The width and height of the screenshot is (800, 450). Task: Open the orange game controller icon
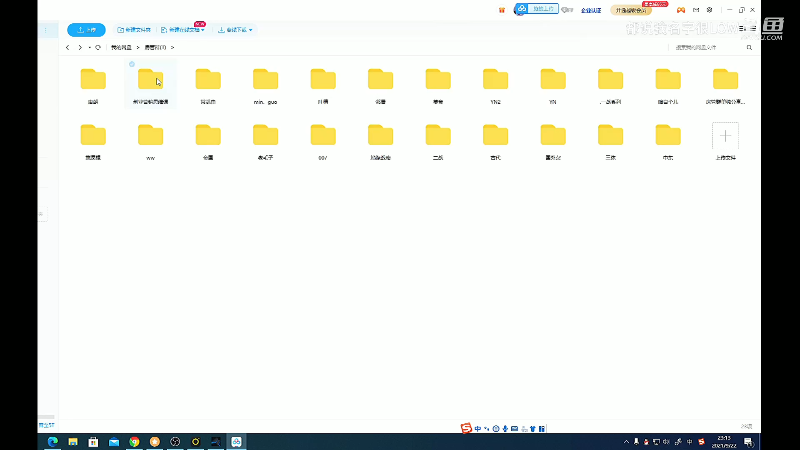click(681, 10)
